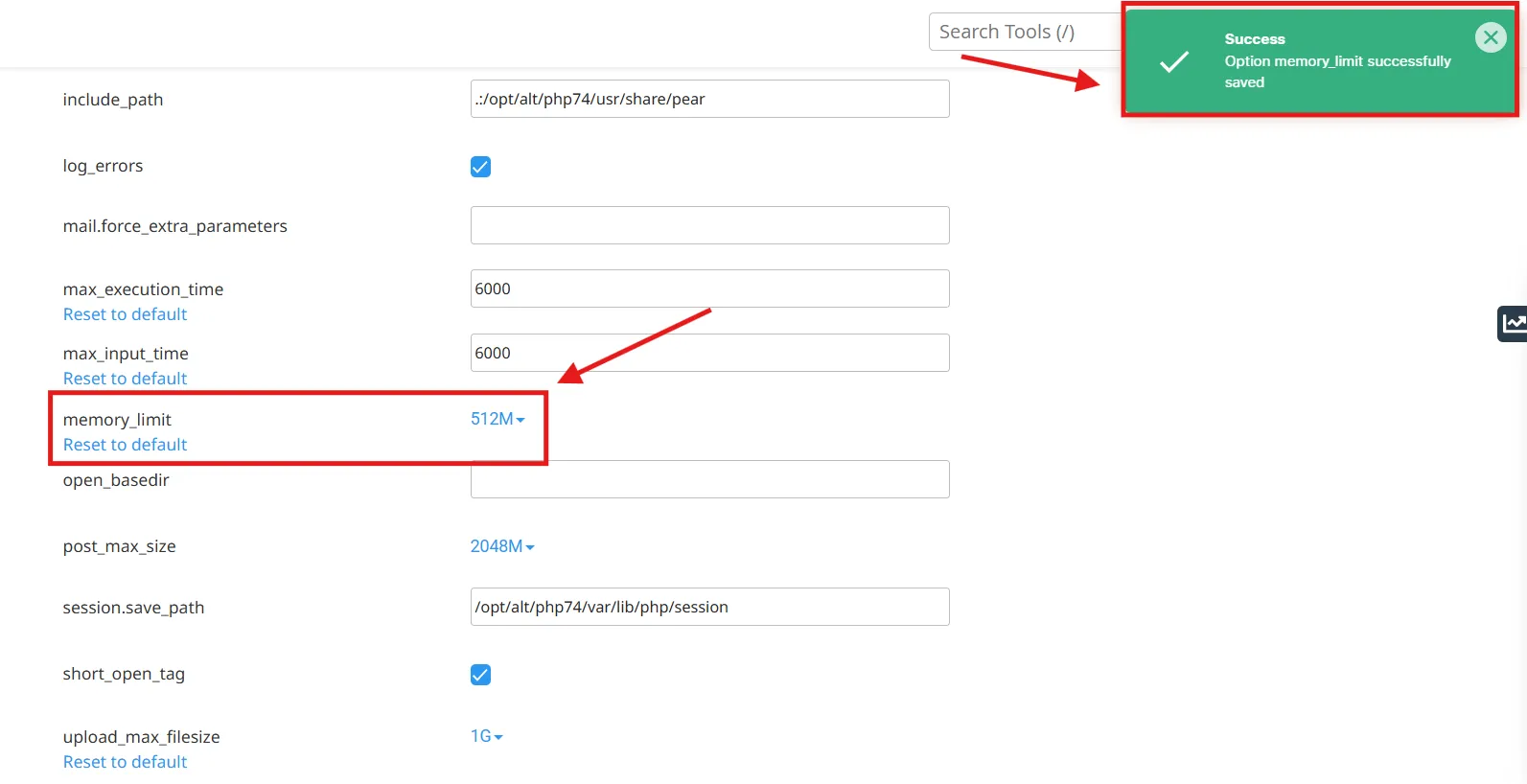The height and width of the screenshot is (784, 1527).
Task: Reset memory_limit to default
Action: (125, 445)
